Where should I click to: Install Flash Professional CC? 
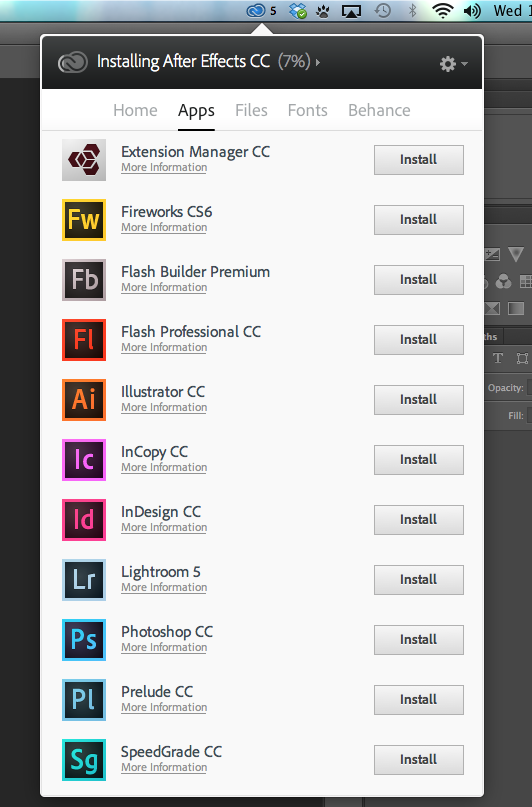click(x=419, y=340)
